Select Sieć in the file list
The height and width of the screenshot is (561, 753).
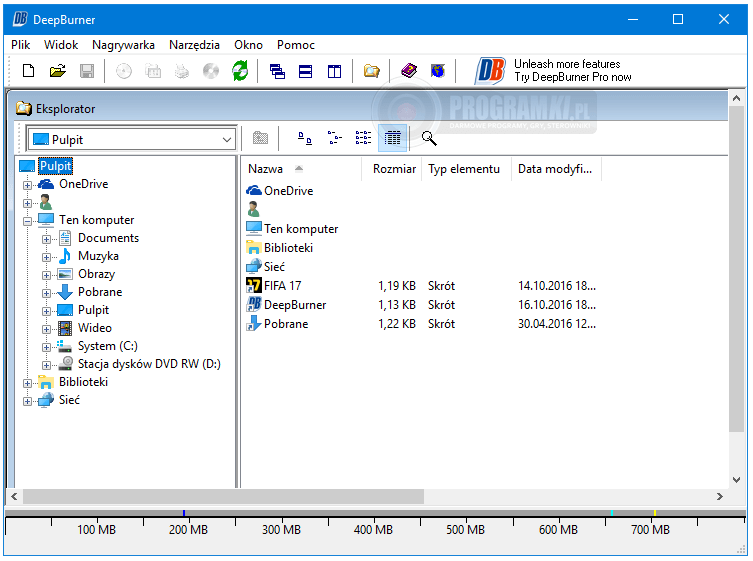coord(274,267)
